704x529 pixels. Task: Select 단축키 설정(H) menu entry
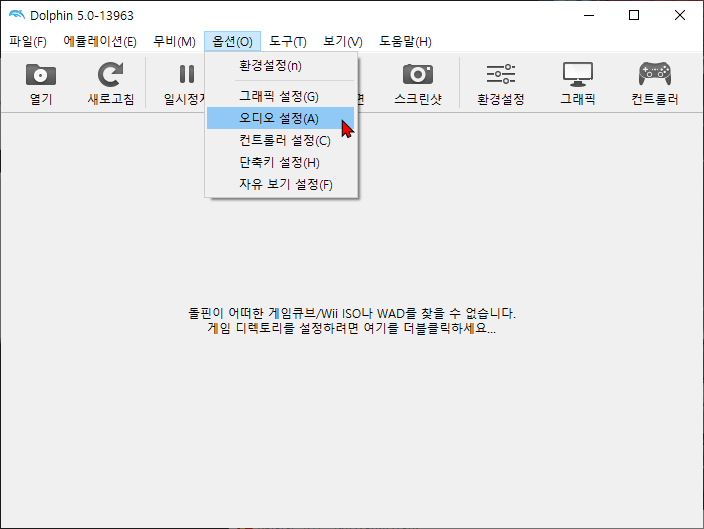coord(281,162)
